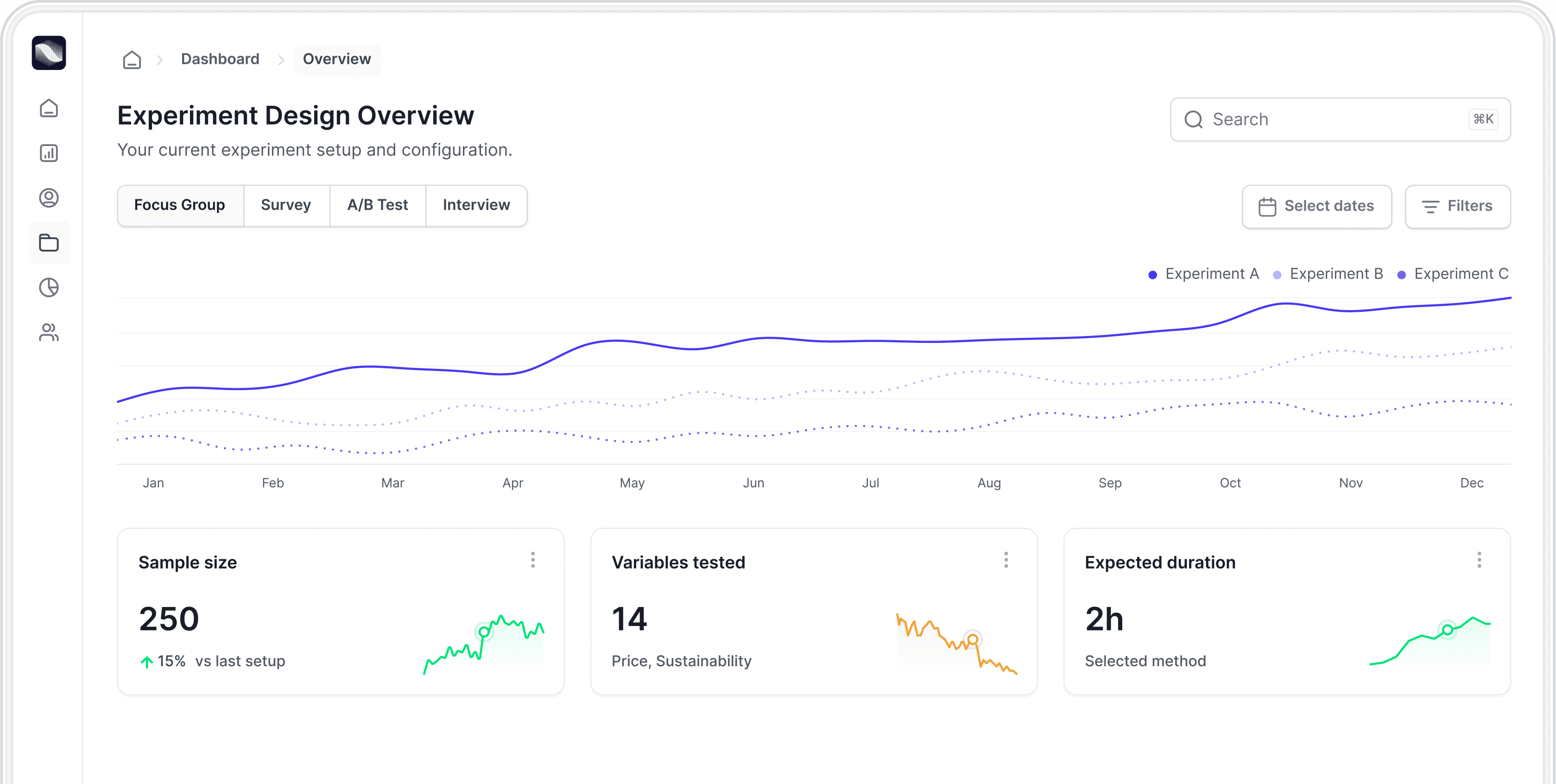Switch to the Survey tab
Image resolution: width=1556 pixels, height=784 pixels.
(286, 205)
